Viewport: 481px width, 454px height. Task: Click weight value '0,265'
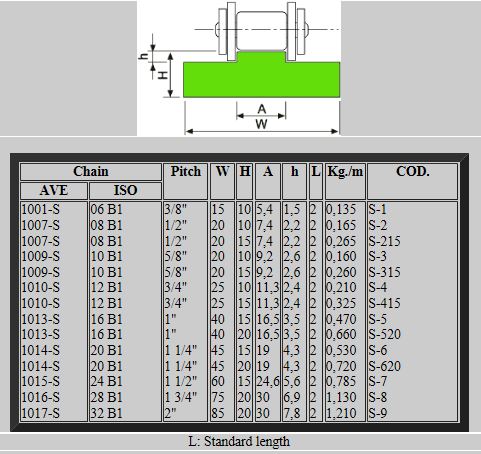pyautogui.click(x=341, y=241)
